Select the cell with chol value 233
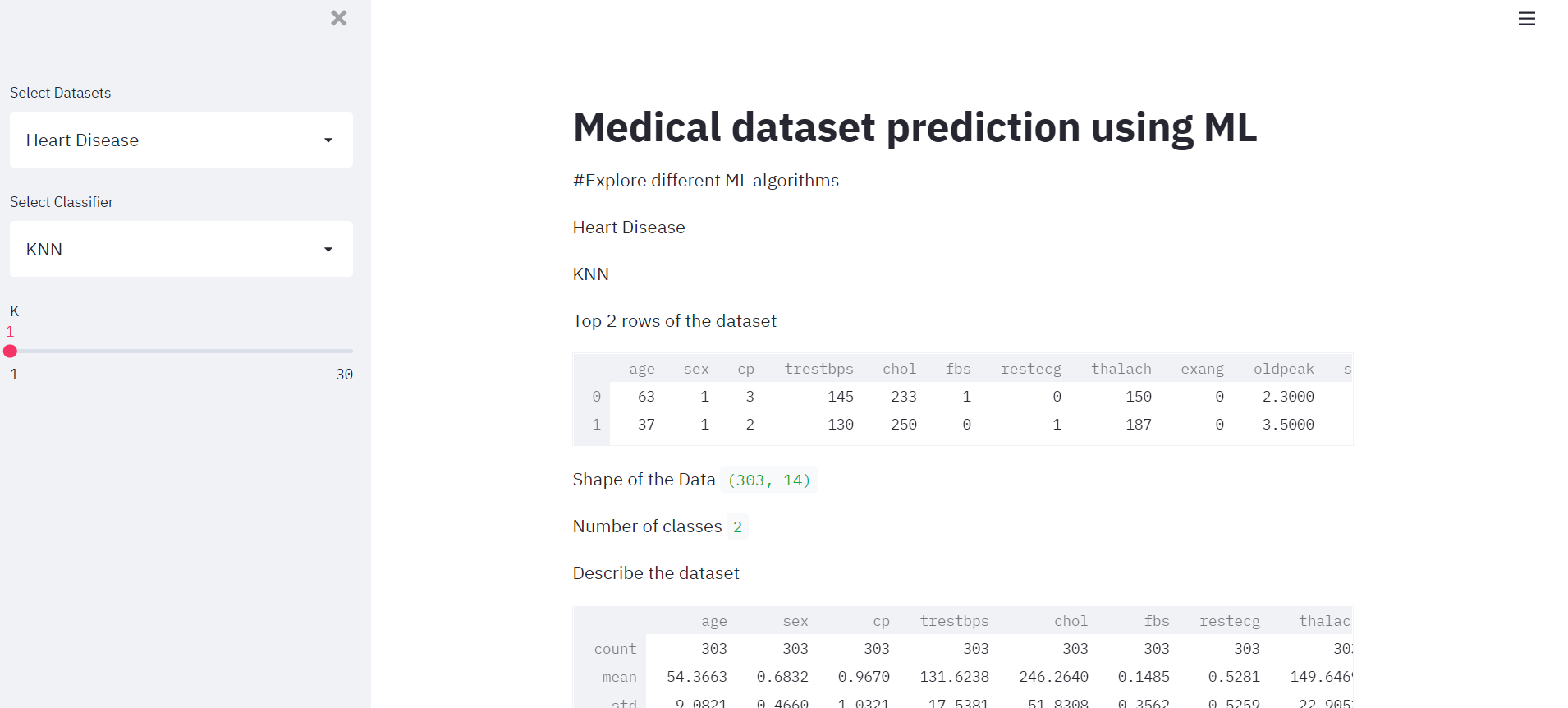 coord(903,397)
